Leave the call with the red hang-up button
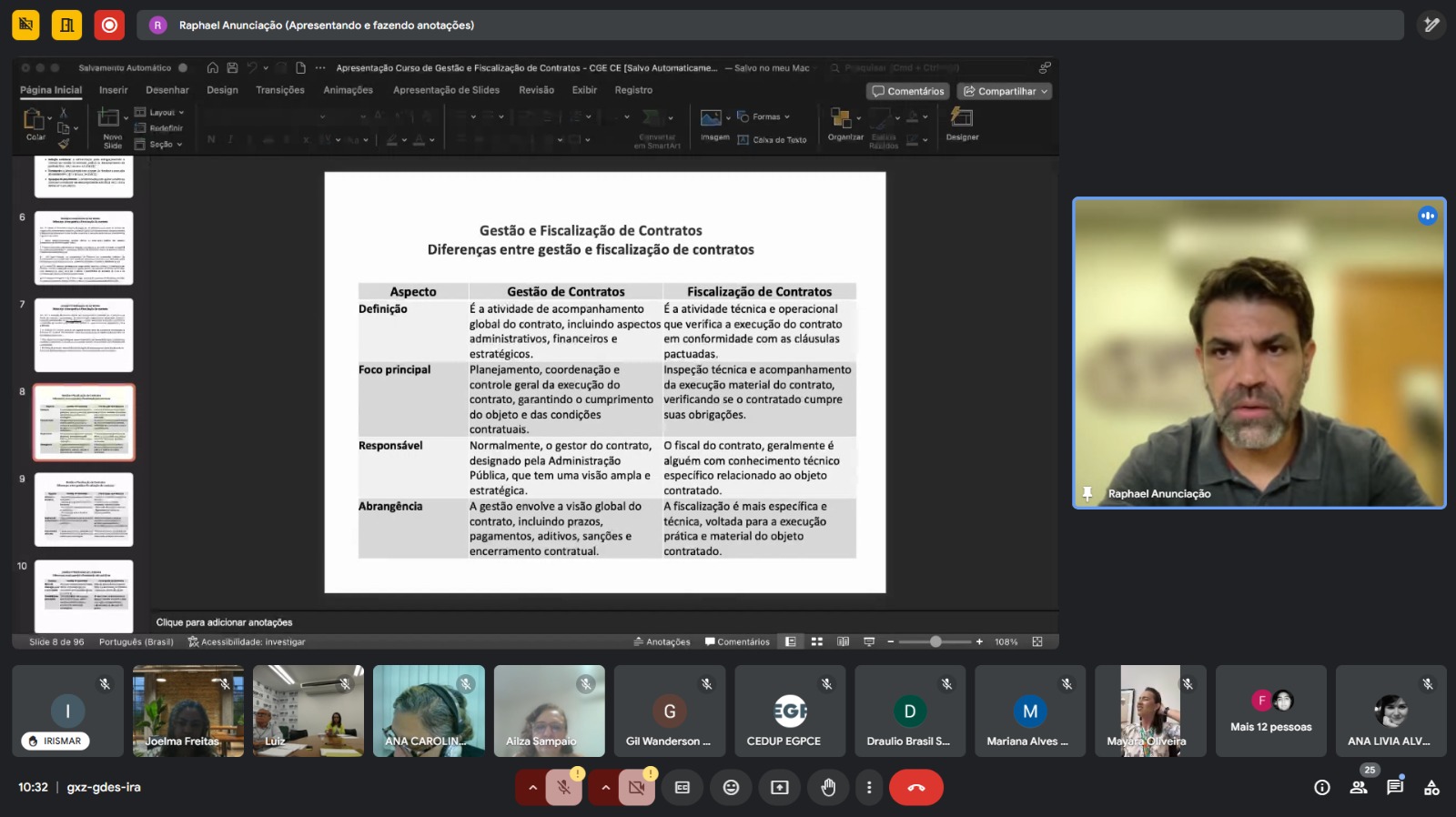Screen dimensions: 1456x817 click(915, 788)
